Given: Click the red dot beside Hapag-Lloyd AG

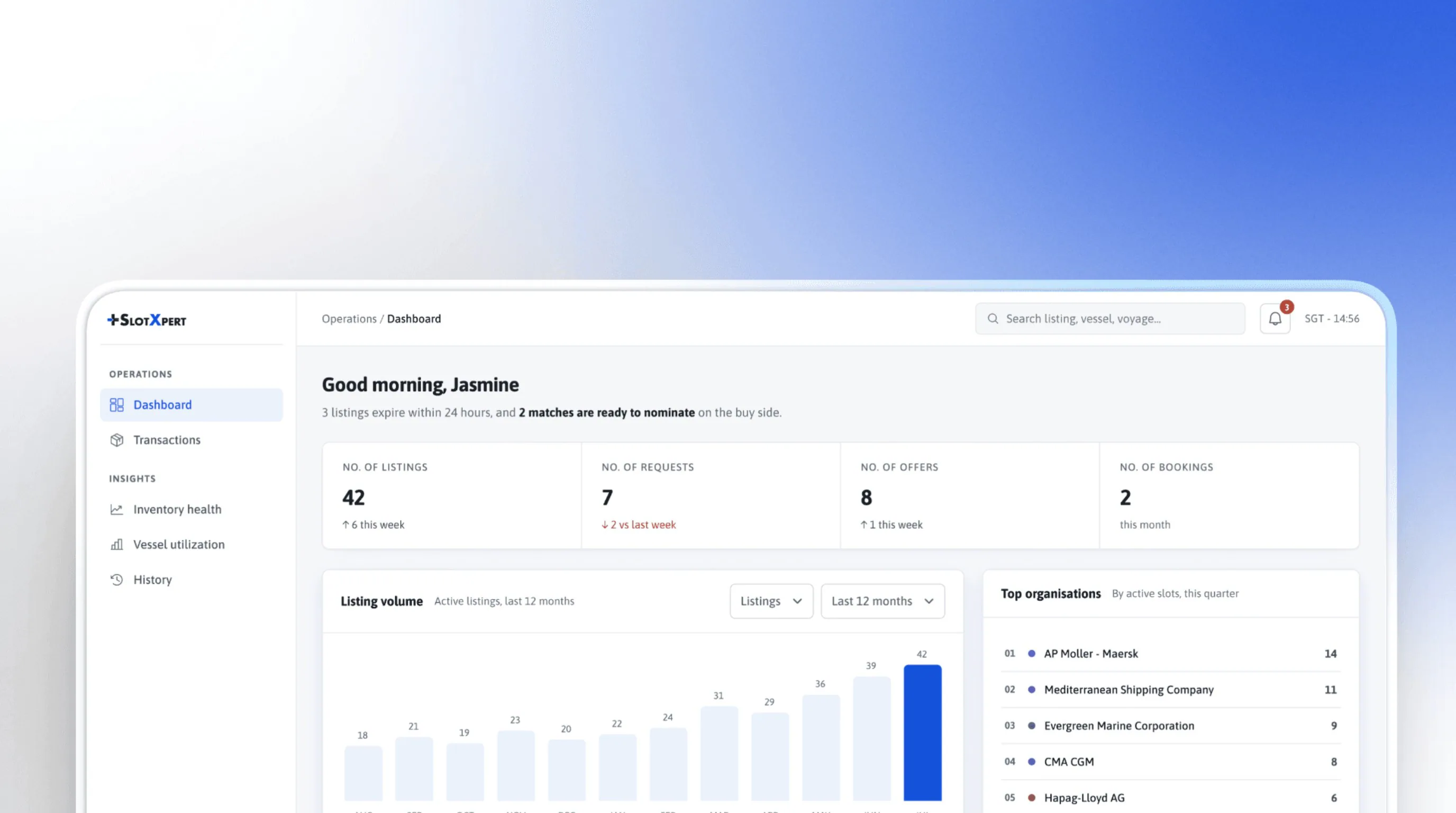Looking at the screenshot, I should coord(1032,798).
